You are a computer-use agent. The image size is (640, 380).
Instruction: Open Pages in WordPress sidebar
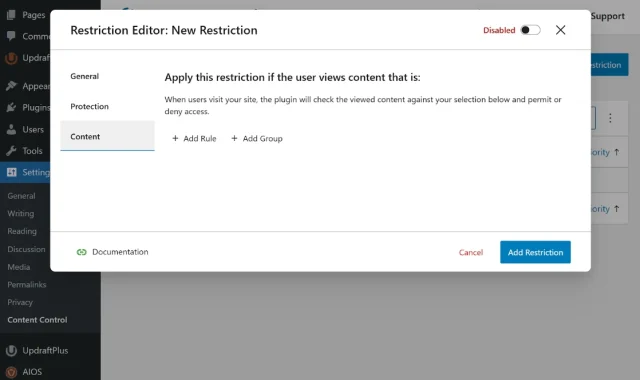(33, 15)
